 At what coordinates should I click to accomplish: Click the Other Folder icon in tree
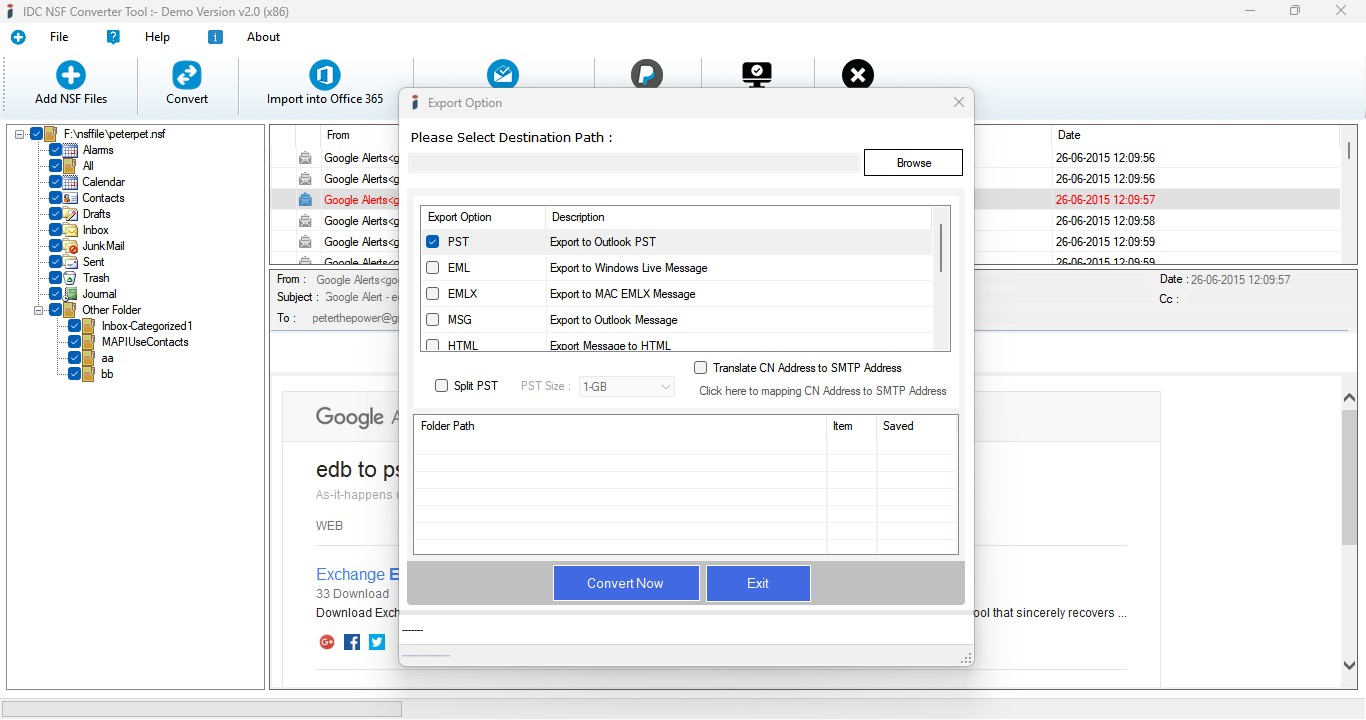[71, 310]
